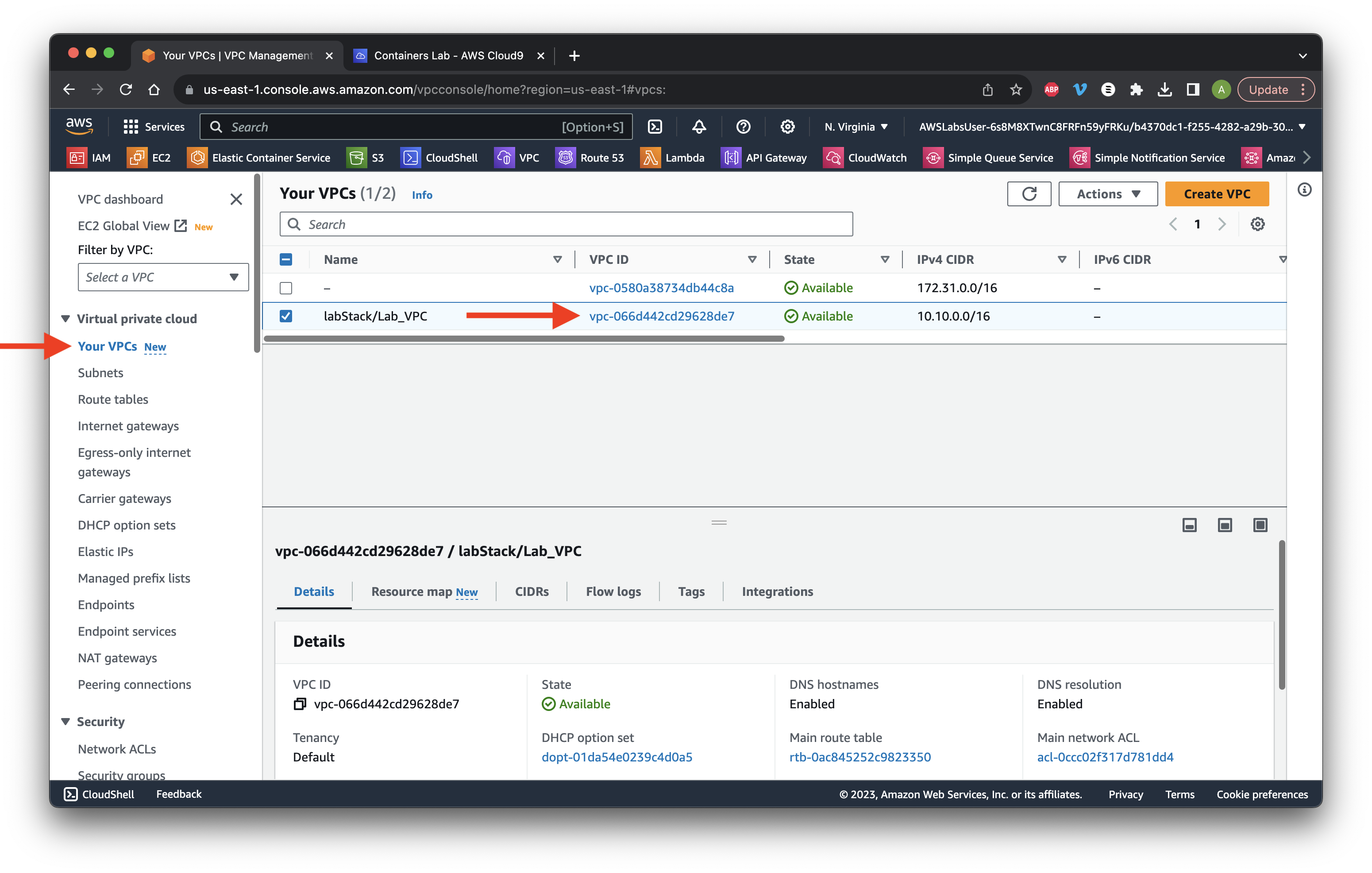The width and height of the screenshot is (1372, 873).
Task: Open browser extensions puzzle icon
Action: click(x=1136, y=89)
